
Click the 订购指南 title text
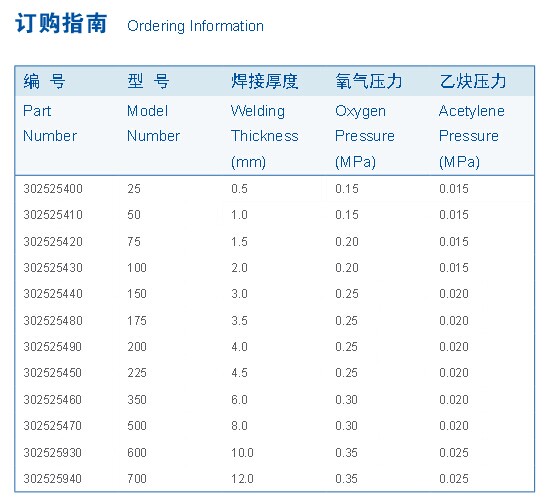coord(61,24)
